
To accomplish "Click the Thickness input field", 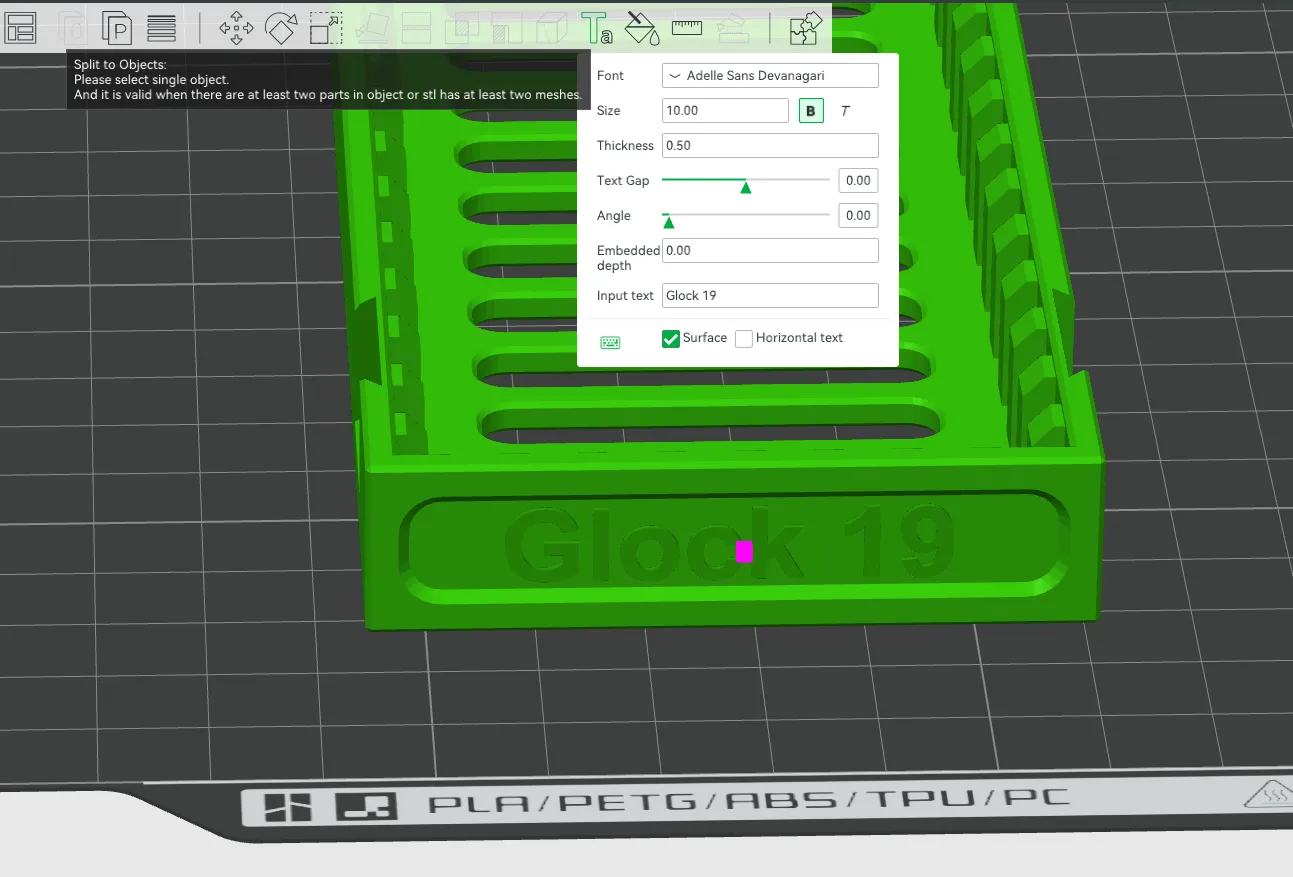I will coord(770,145).
